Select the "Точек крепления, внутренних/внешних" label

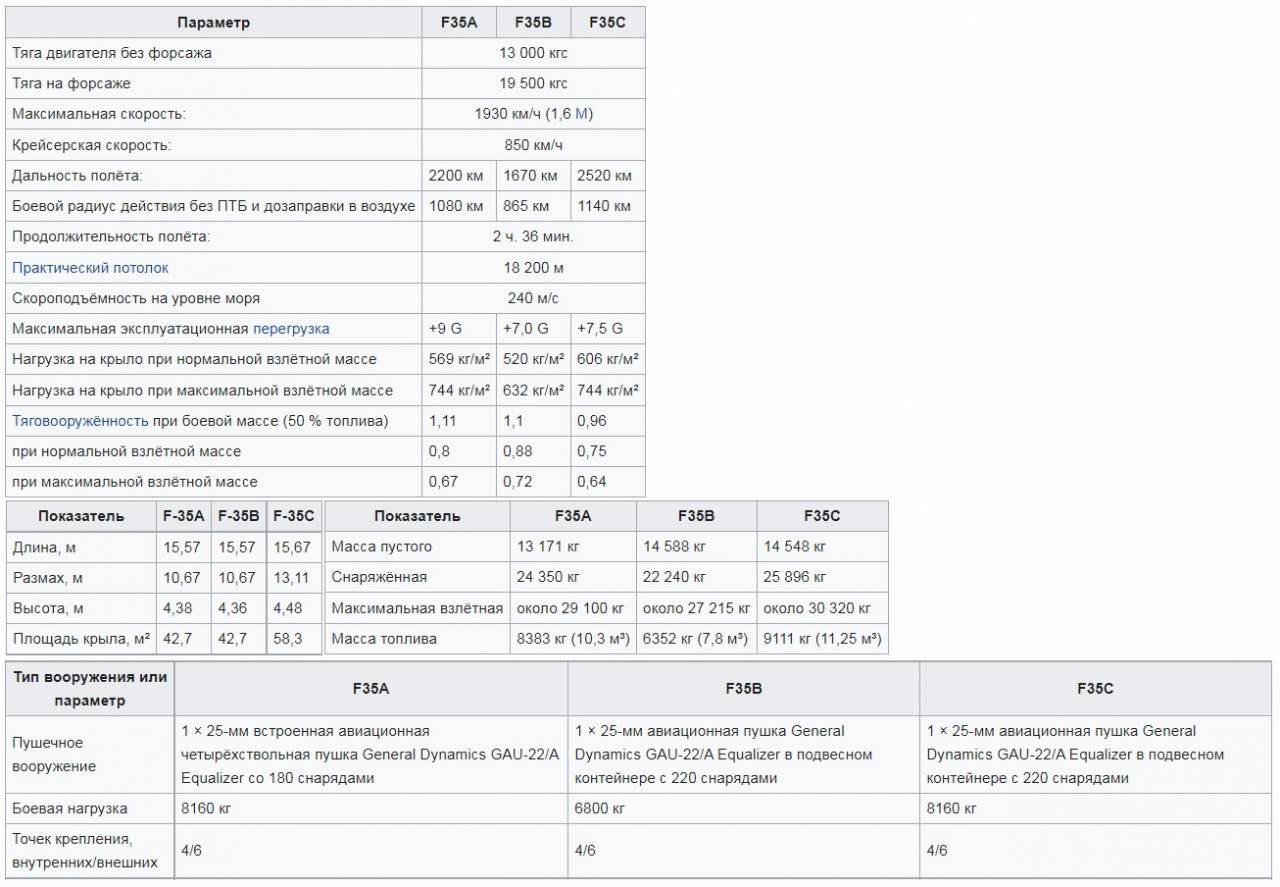pyautogui.click(x=85, y=850)
